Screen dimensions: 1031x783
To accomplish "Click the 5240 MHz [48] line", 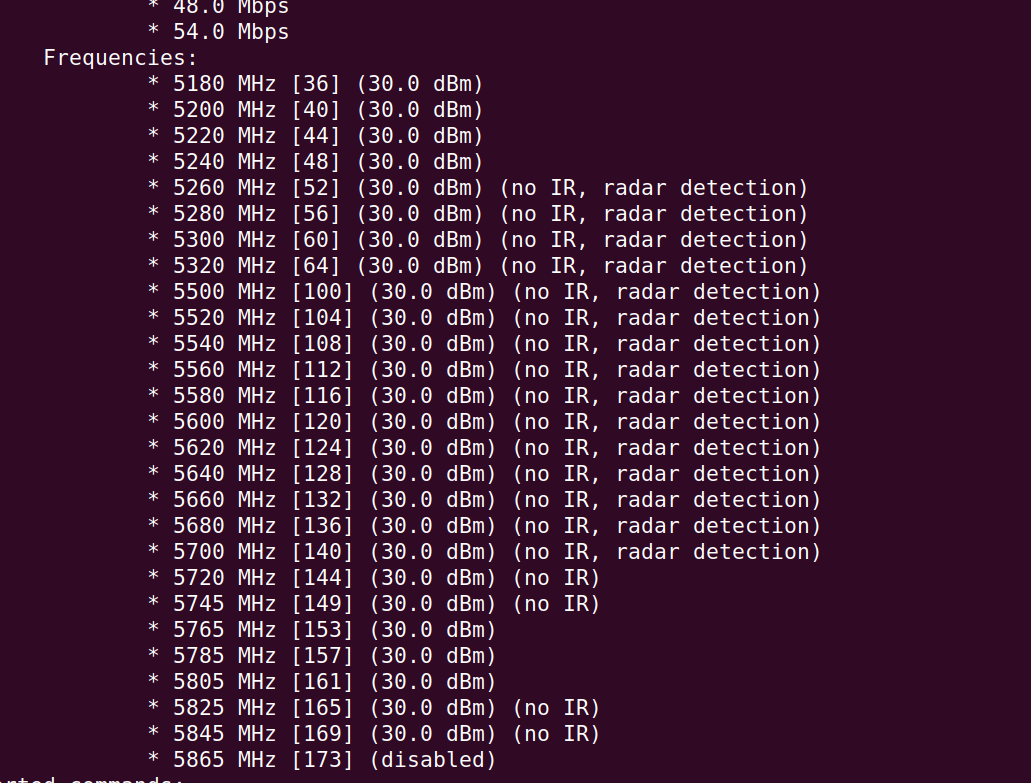I will [x=316, y=162].
